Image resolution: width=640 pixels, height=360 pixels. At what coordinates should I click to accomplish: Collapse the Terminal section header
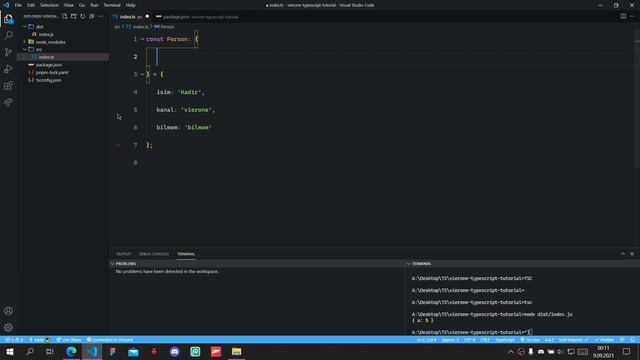click(421, 264)
